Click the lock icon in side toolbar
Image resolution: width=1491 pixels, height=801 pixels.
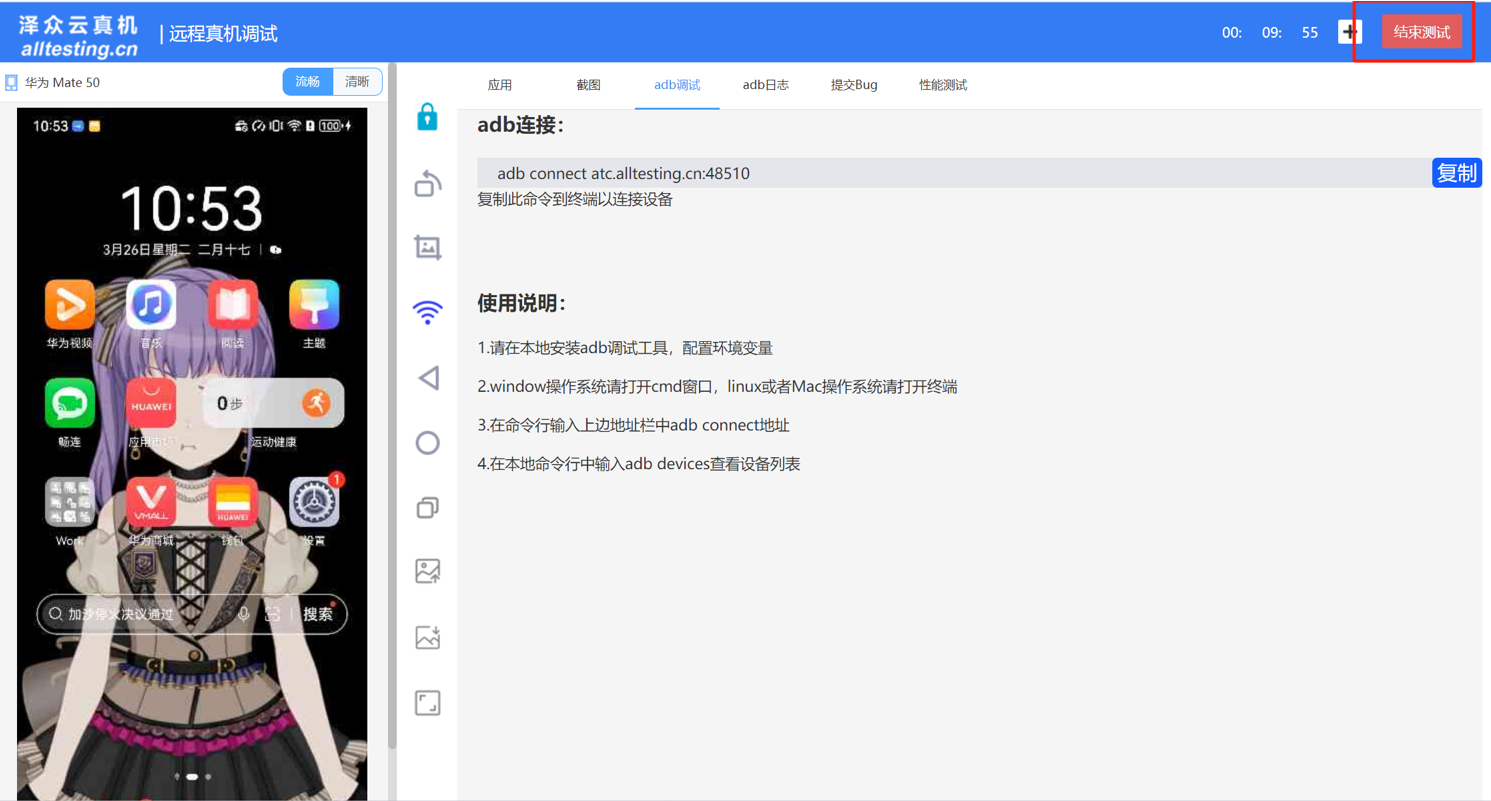(x=428, y=117)
